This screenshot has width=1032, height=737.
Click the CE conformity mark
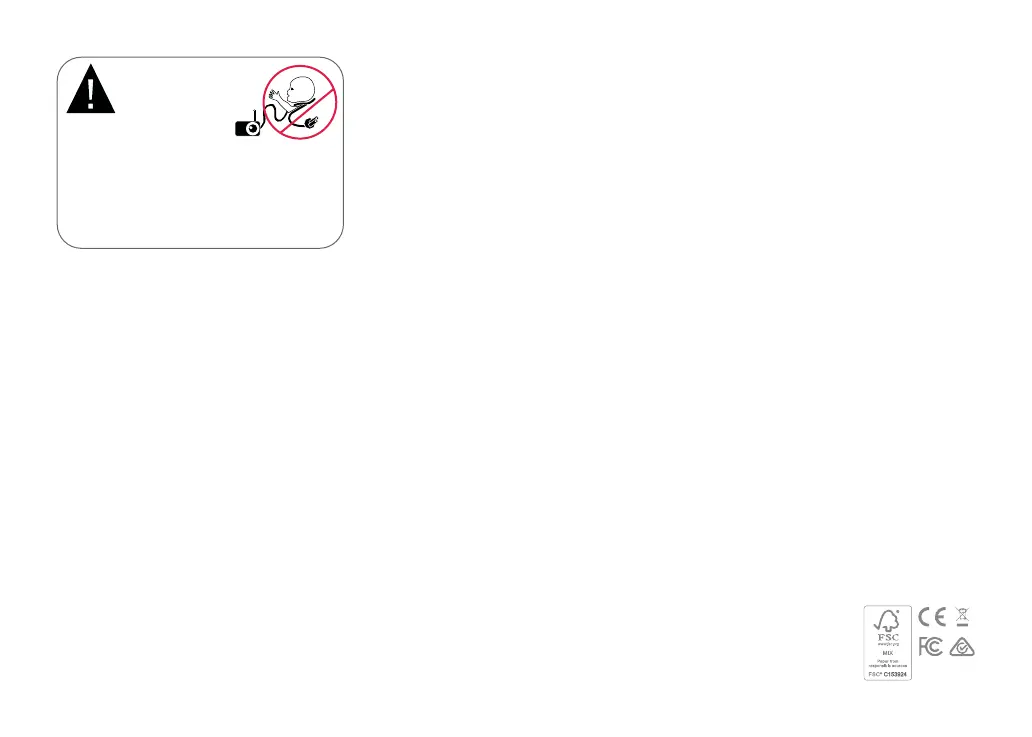[x=932, y=617]
